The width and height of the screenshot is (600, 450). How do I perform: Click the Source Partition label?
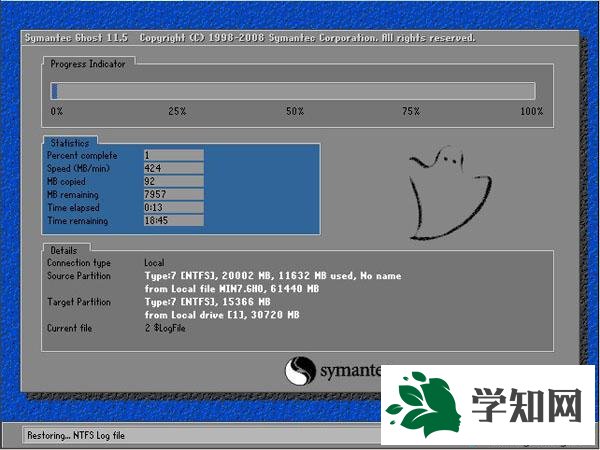click(79, 276)
